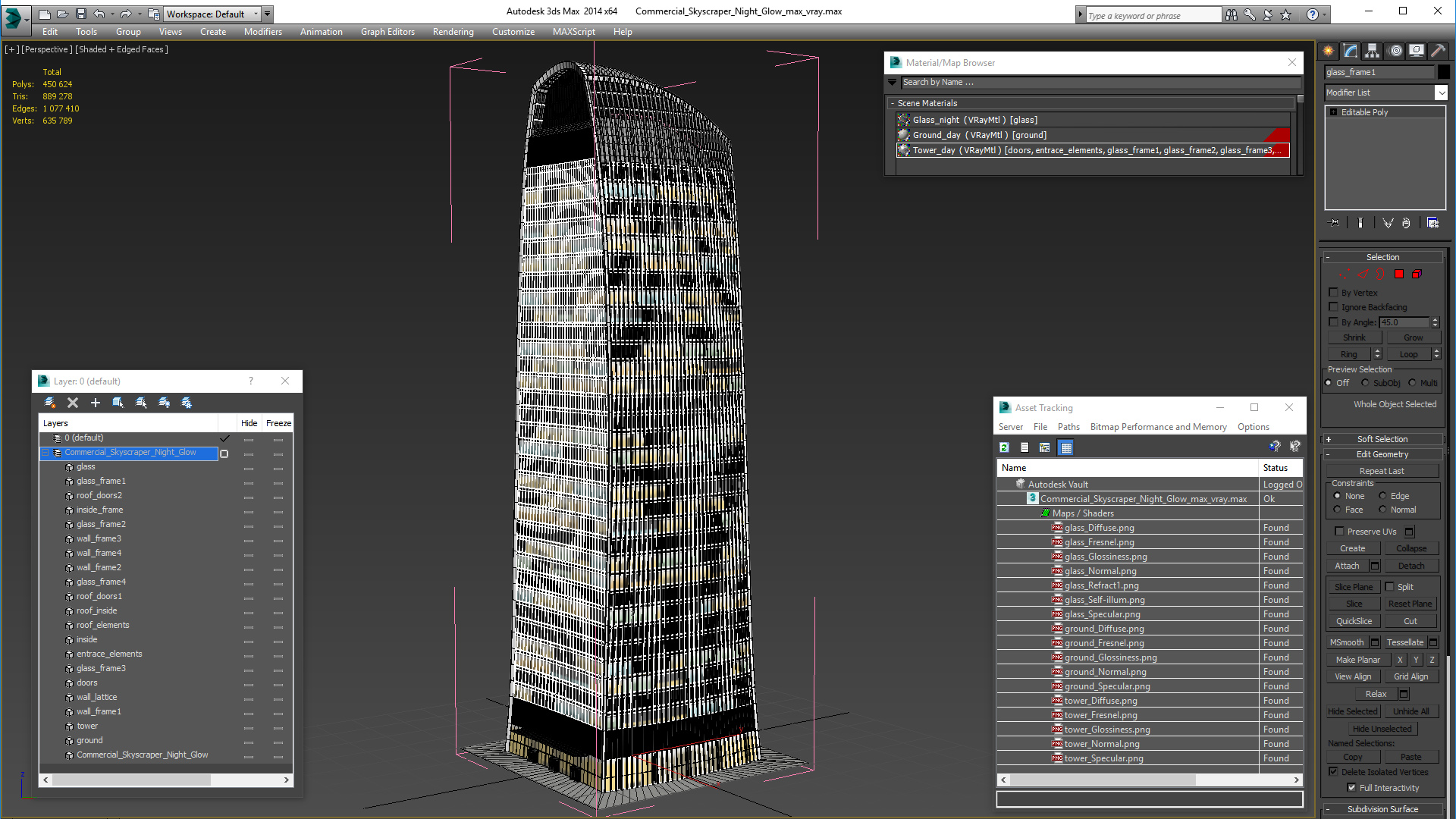Click Table View icon in Asset Tracking
The image size is (1456, 819).
click(x=1066, y=447)
